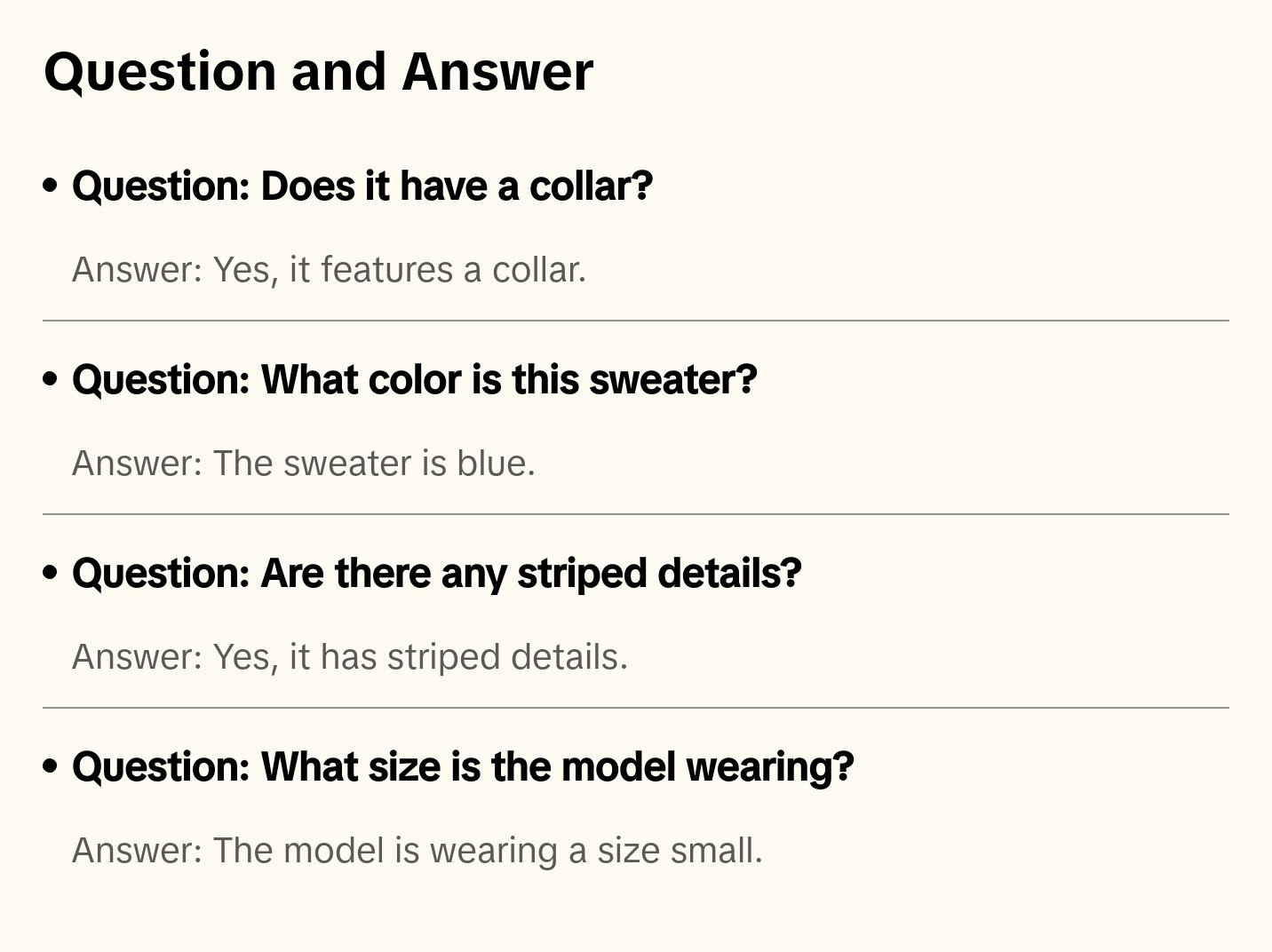Click the bullet point beside the collar question
1272x952 pixels.
pos(51,186)
